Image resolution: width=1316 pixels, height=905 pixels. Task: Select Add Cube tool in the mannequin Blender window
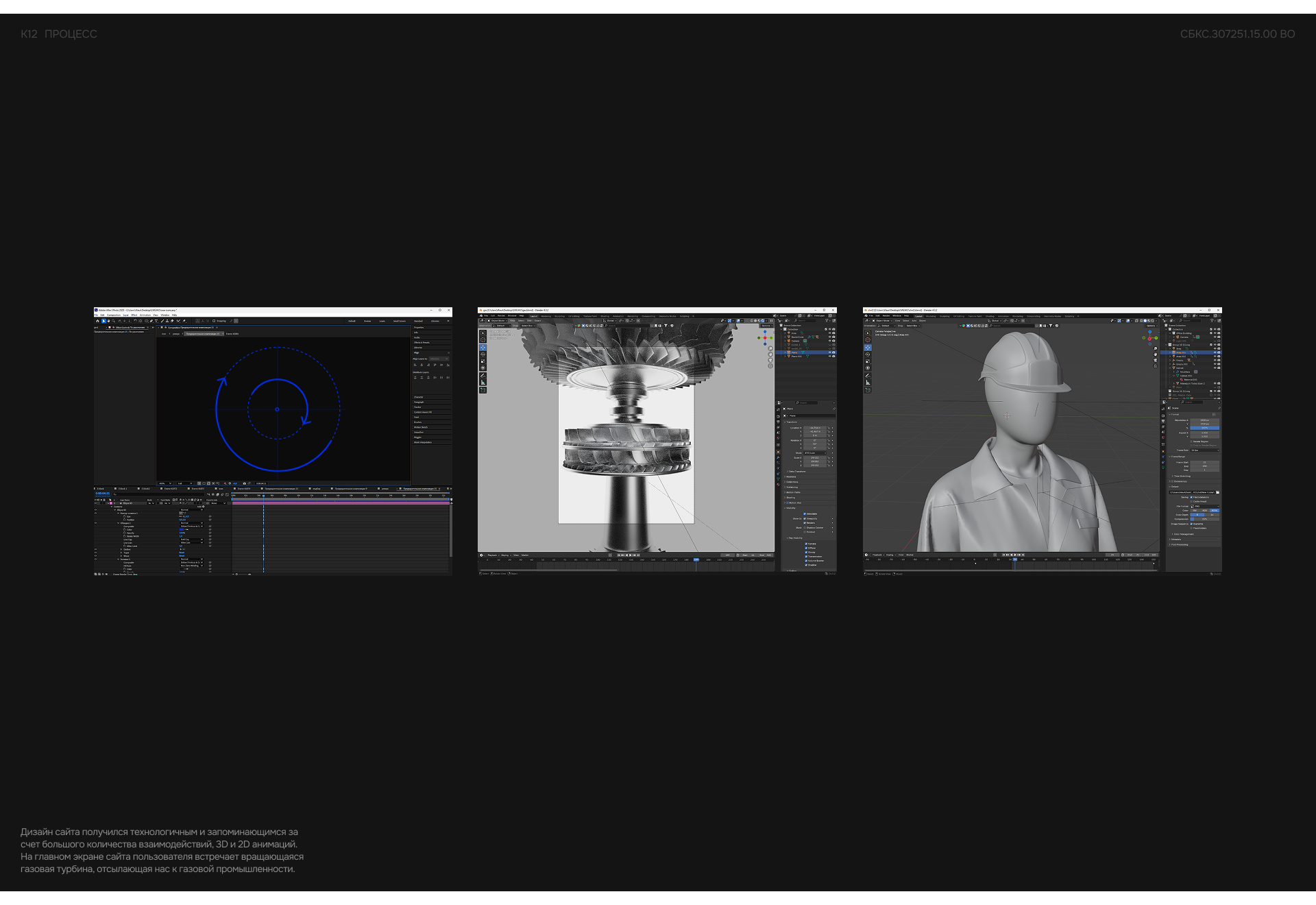868,390
